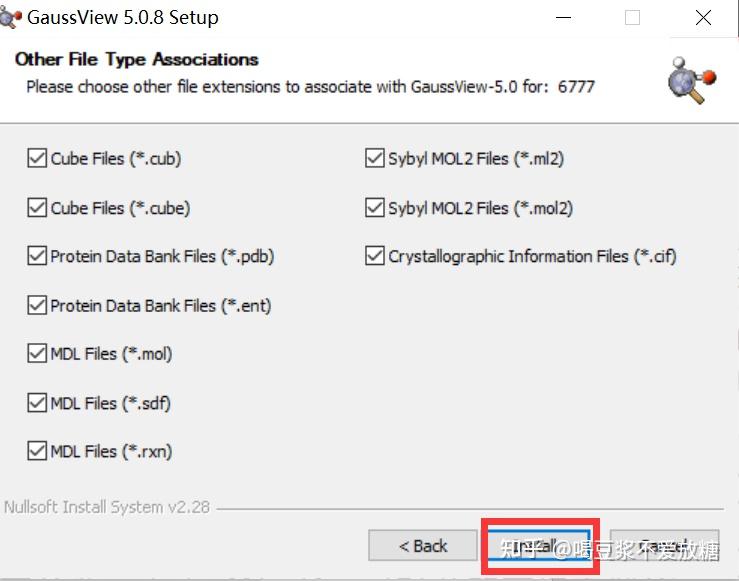739x581 pixels.
Task: Click the GaussView 5.0.8 Setup title text
Action: 123,18
